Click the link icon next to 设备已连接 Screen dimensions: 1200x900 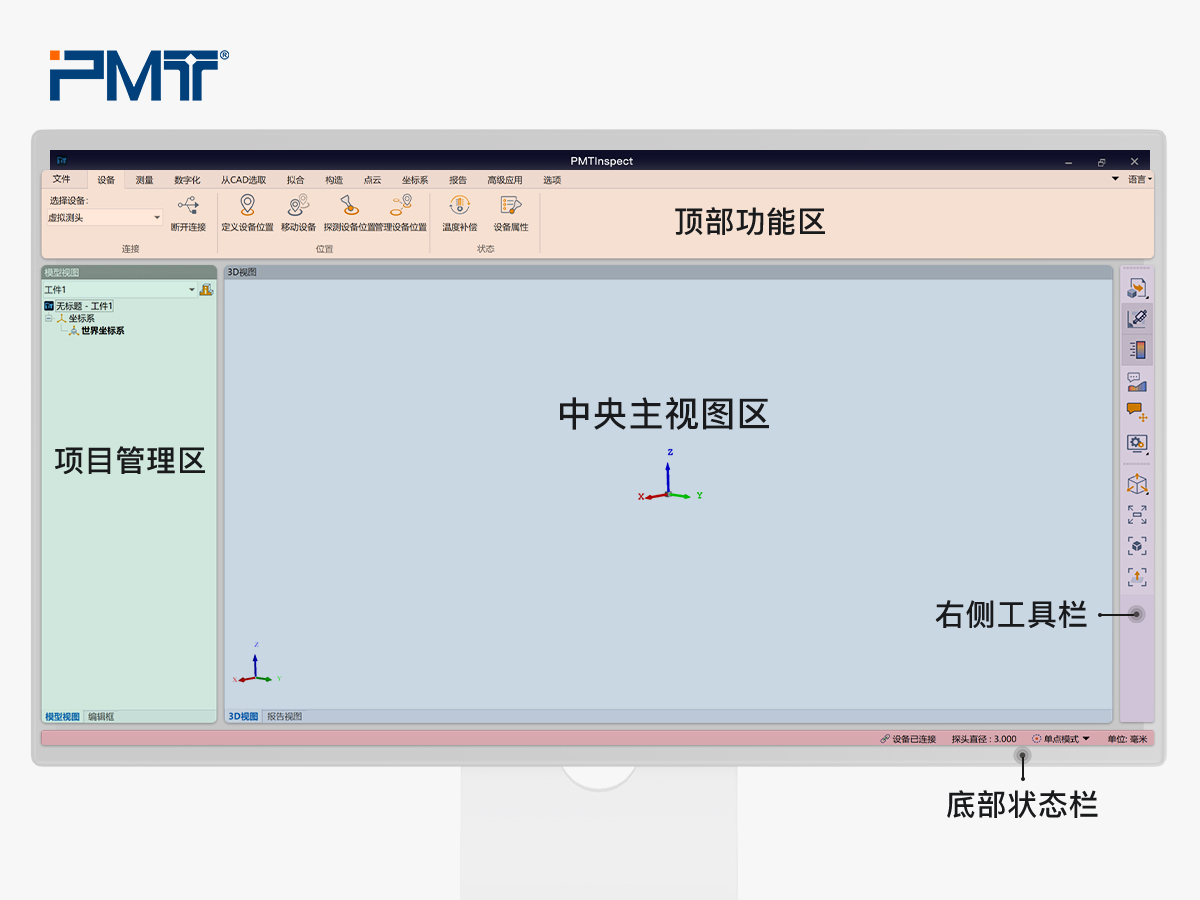(x=885, y=739)
